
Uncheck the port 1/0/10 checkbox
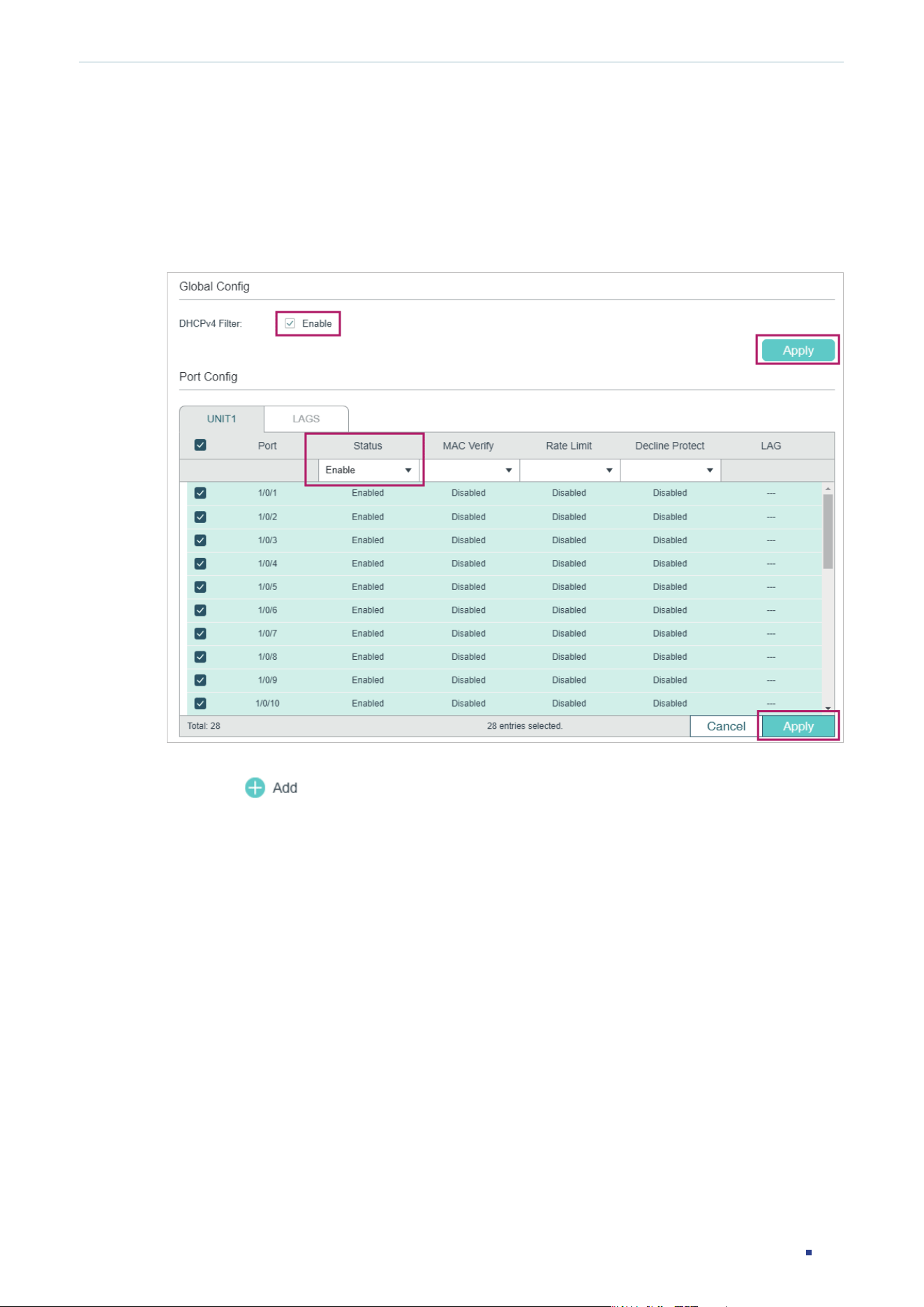(x=200, y=703)
